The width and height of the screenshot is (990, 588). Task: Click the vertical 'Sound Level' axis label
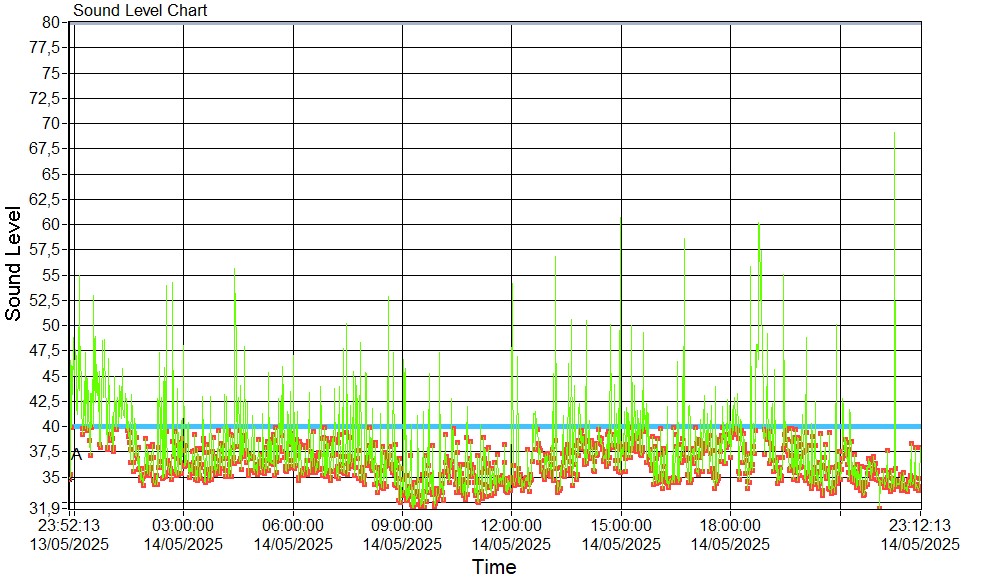(14, 263)
